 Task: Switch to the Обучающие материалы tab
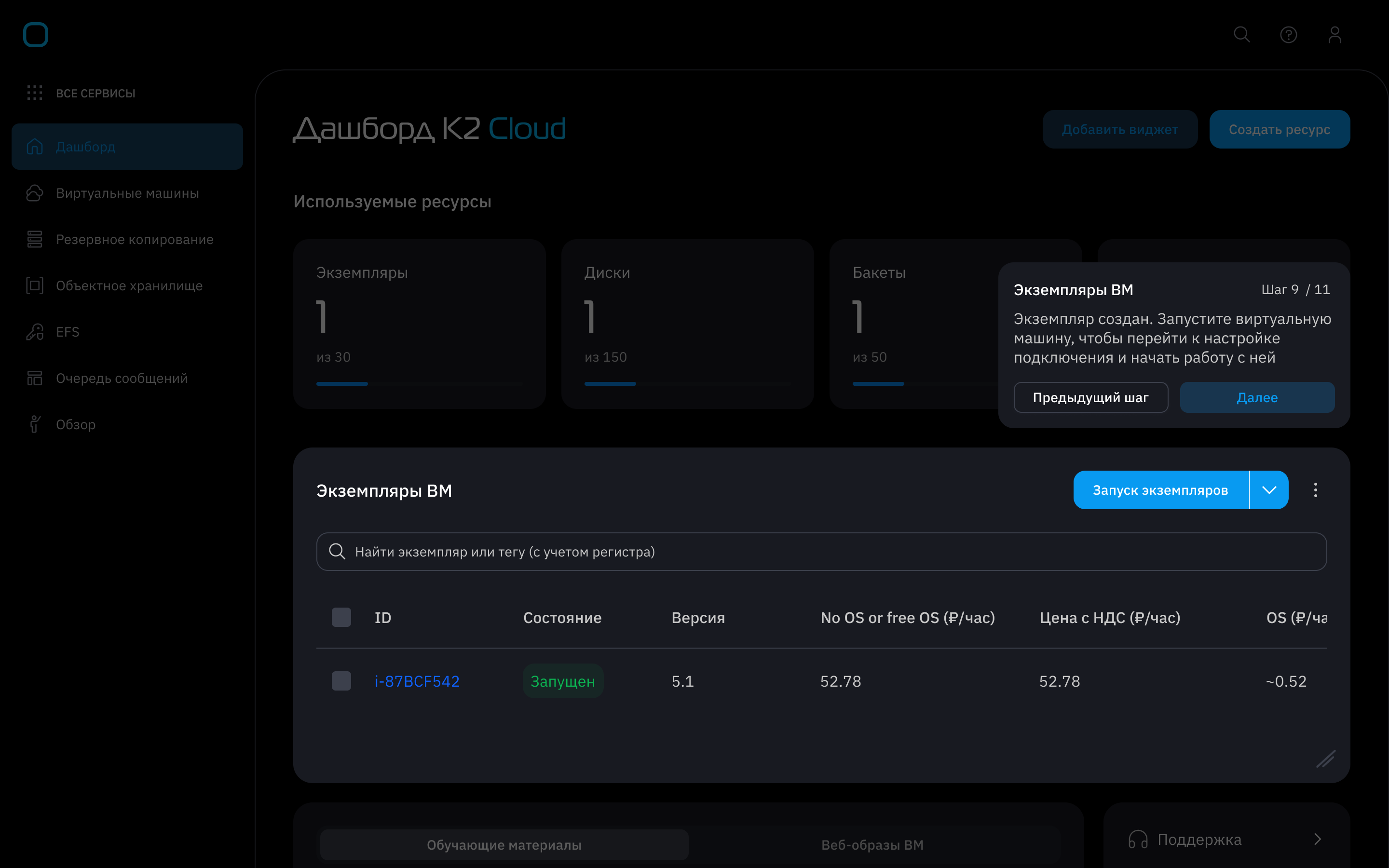(504, 844)
